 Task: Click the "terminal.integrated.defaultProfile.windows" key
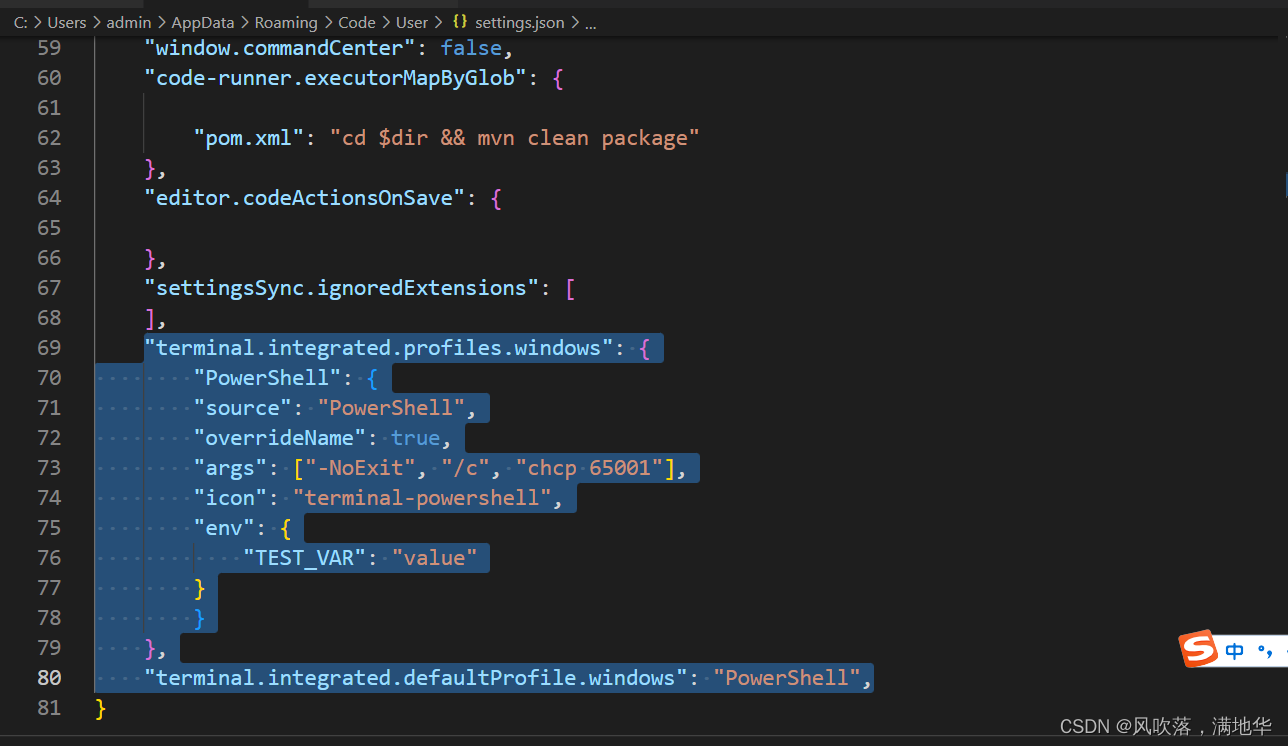(415, 678)
